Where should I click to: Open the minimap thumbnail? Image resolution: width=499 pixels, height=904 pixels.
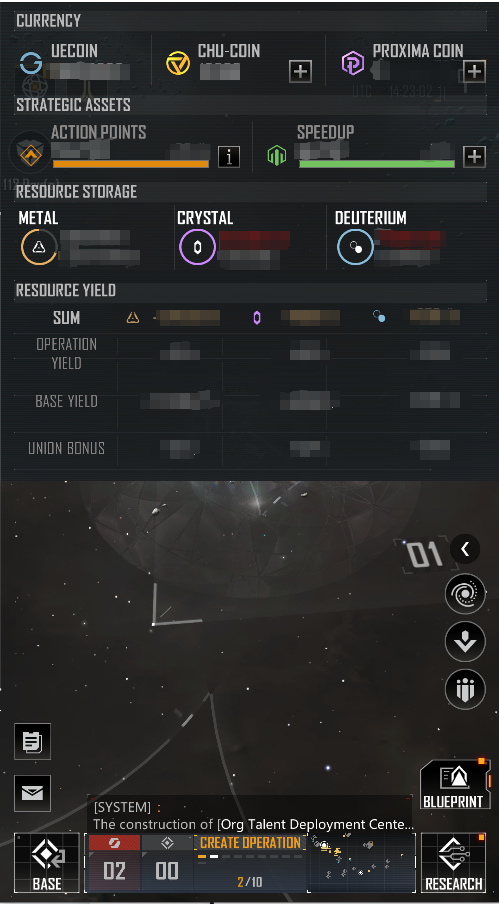[361, 863]
